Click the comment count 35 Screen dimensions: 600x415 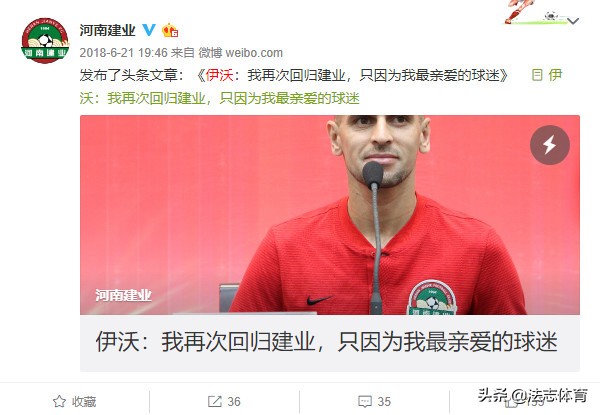point(384,401)
